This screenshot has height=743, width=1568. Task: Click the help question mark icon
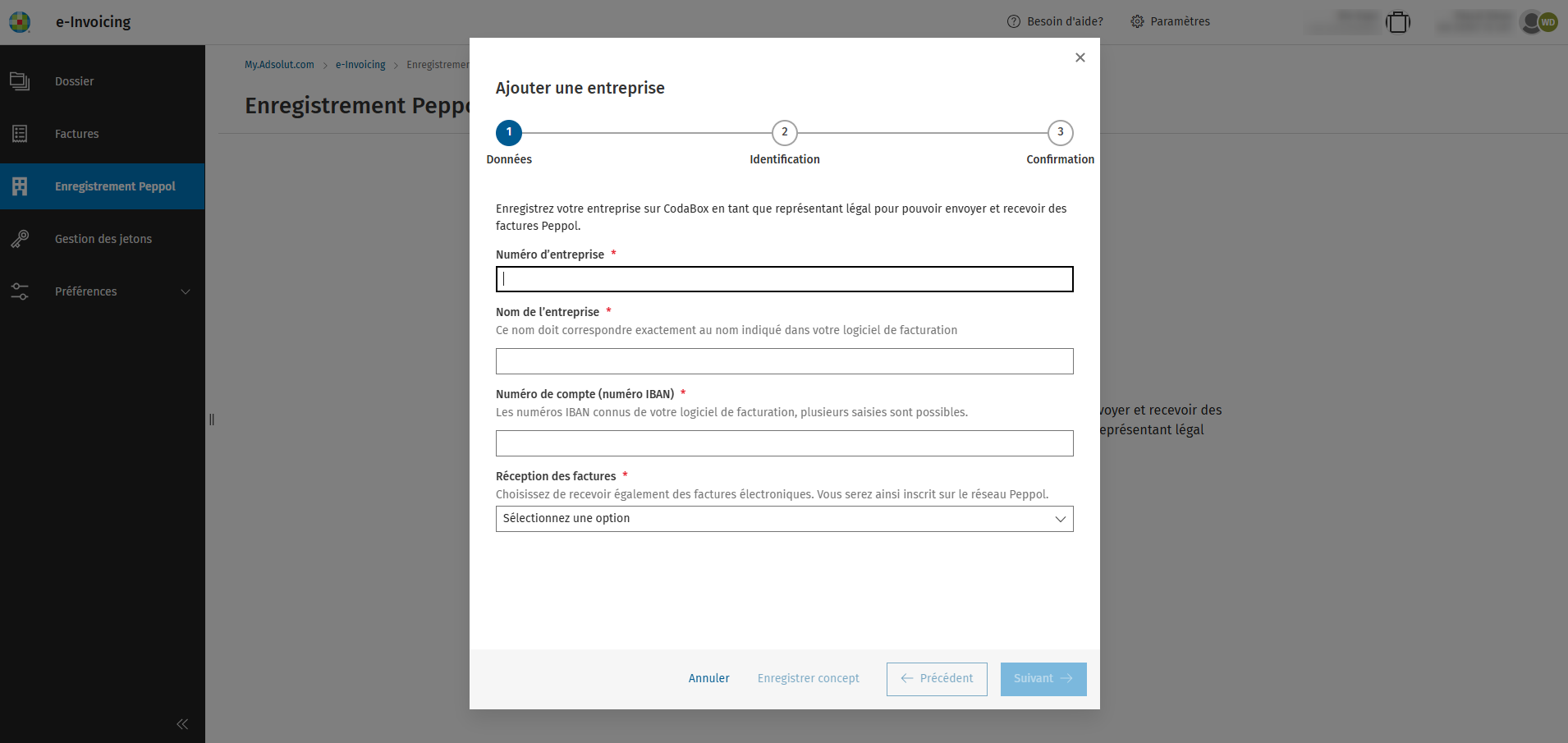point(1014,21)
